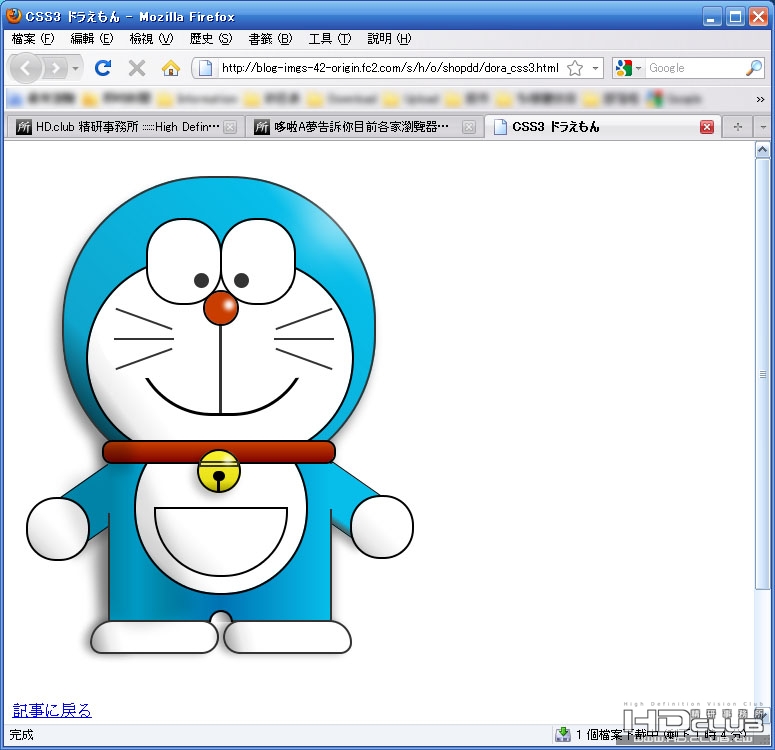Viewport: 775px width, 750px height.
Task: Click the 記事に戻る link
Action: 52,710
